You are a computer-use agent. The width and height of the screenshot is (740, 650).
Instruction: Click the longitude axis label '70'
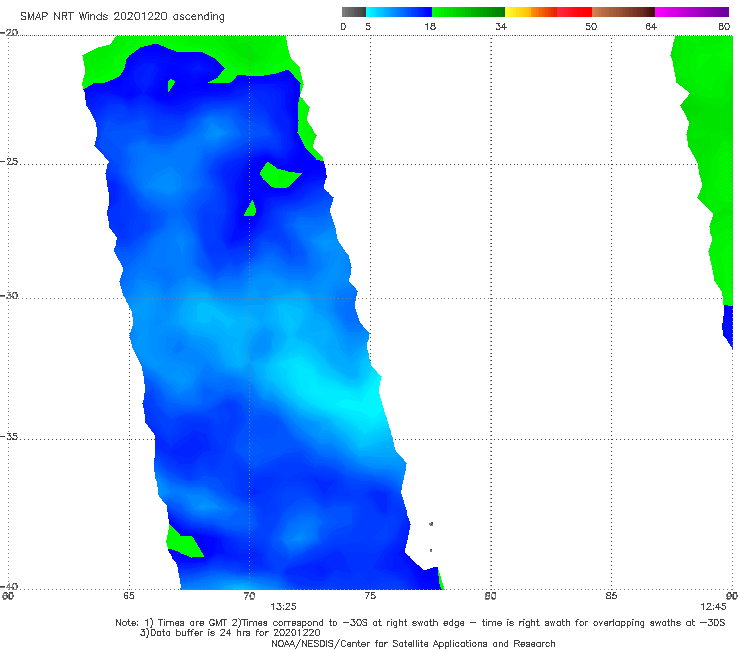point(249,596)
